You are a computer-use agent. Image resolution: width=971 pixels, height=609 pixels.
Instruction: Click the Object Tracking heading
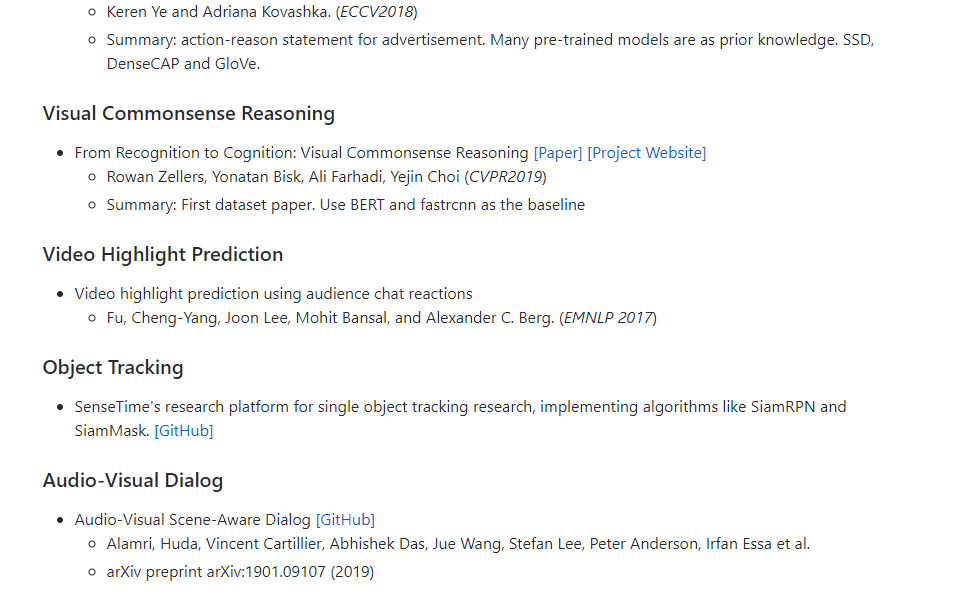point(113,367)
